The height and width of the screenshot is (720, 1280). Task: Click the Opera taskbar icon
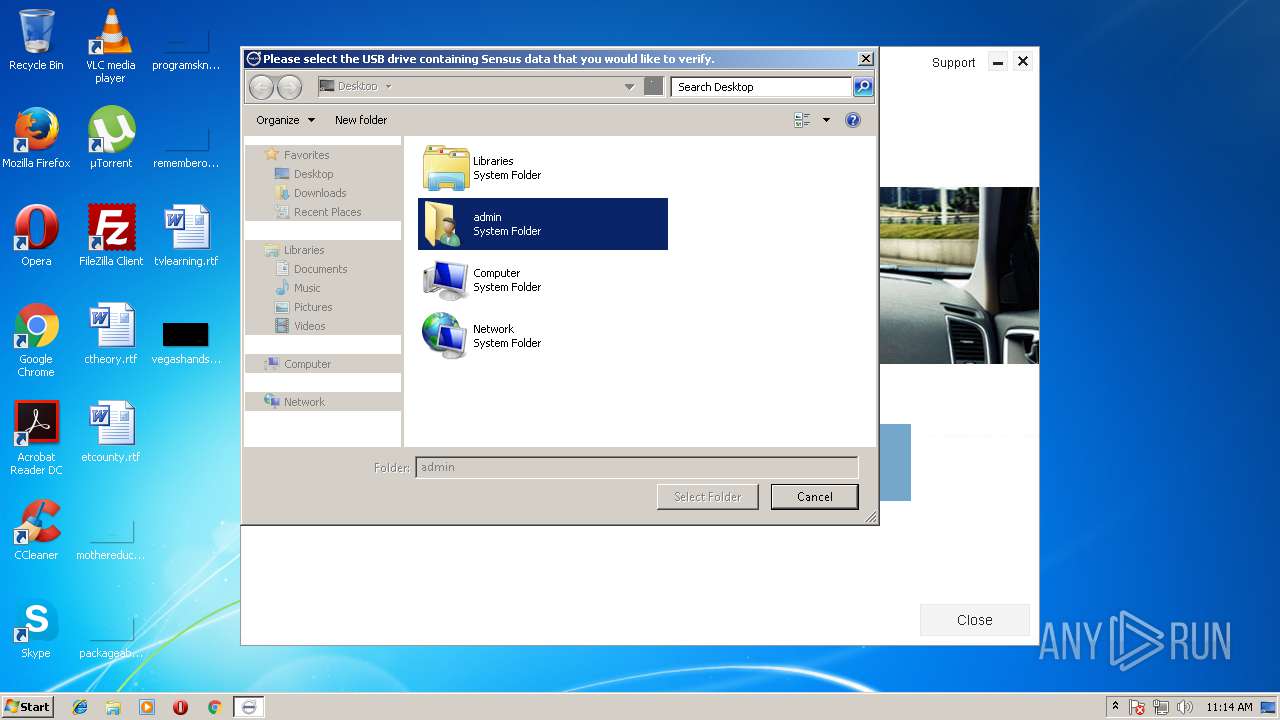(x=181, y=707)
